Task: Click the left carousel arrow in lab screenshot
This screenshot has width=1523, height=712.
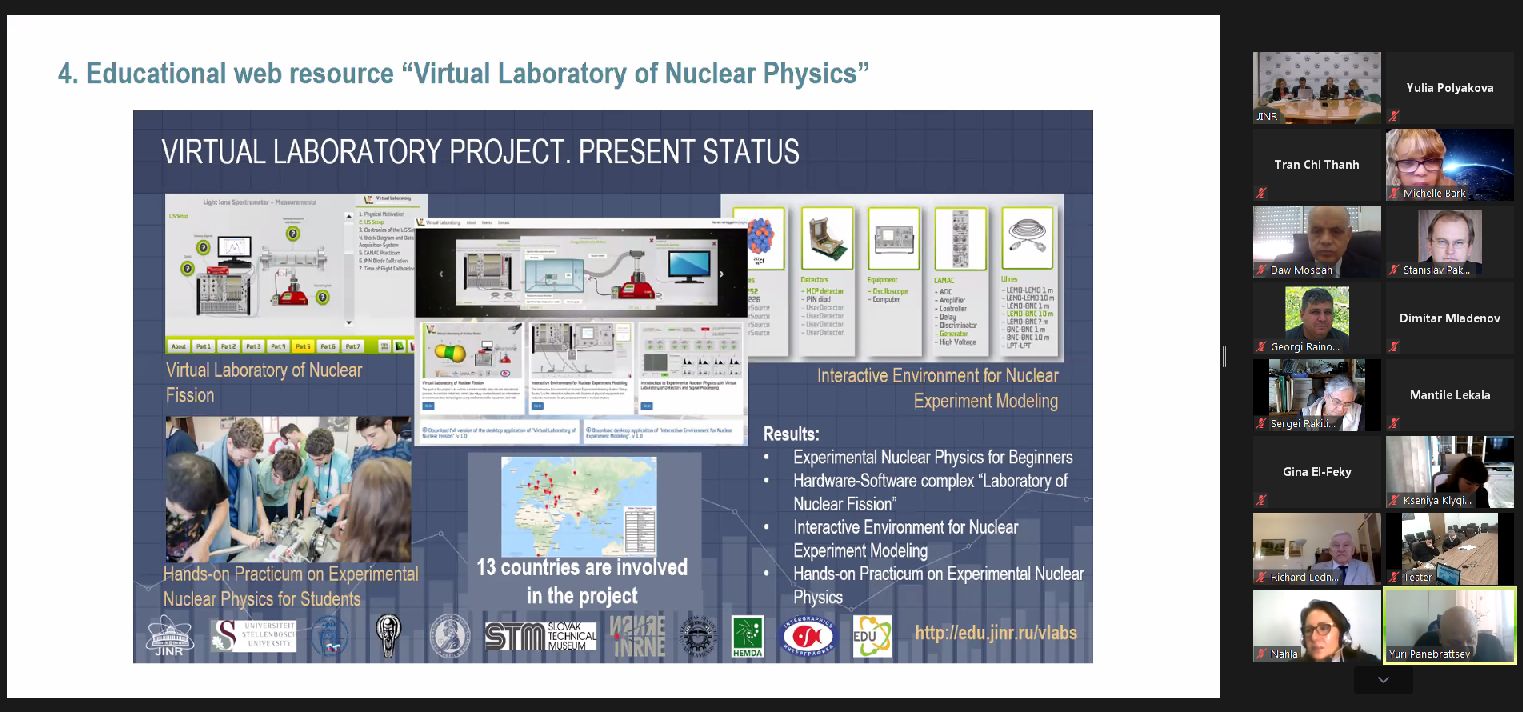Action: coord(441,274)
